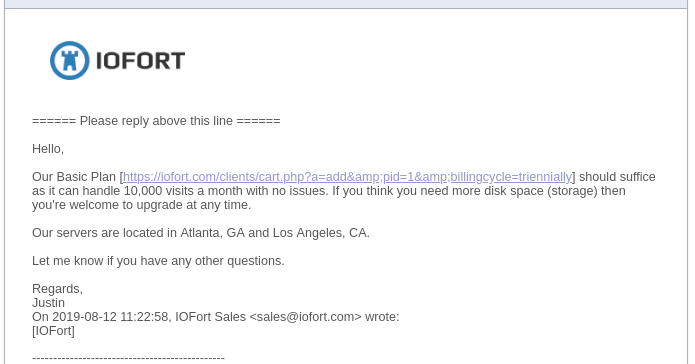Click the 'Regards,' closing line
Image resolution: width=695 pixels, height=364 pixels.
pyautogui.click(x=57, y=289)
